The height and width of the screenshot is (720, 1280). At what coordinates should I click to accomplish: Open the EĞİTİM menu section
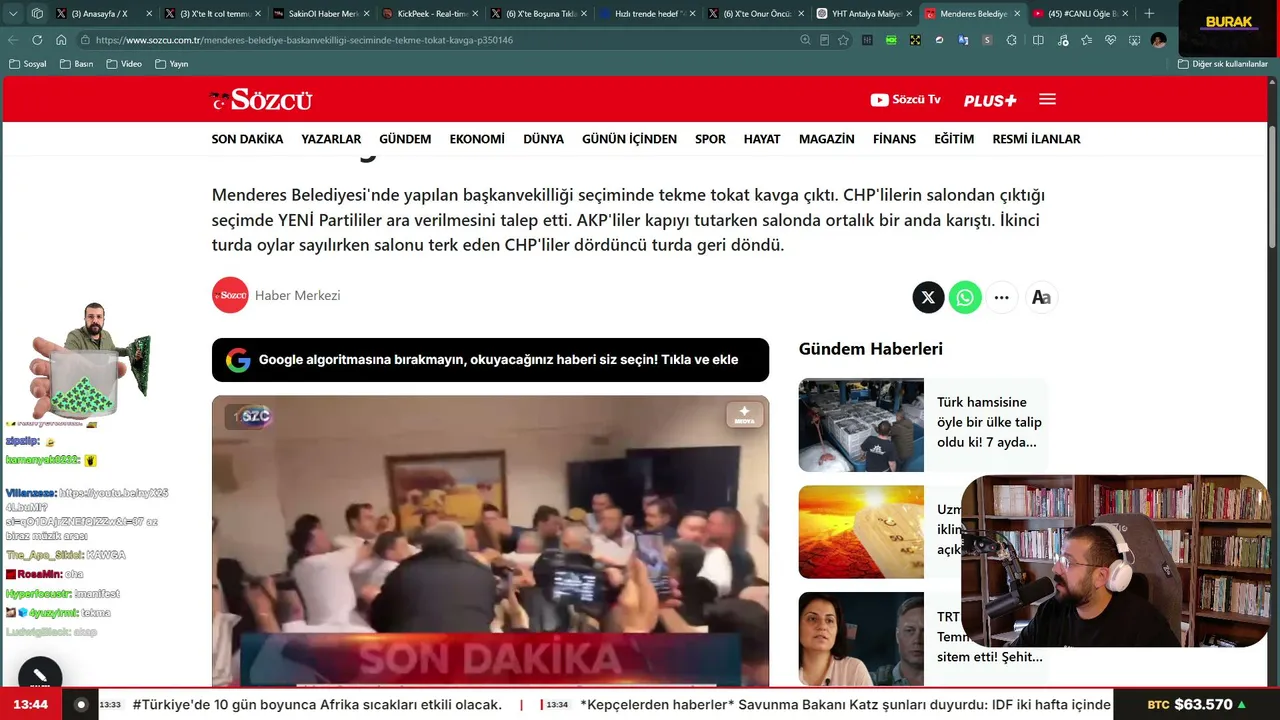[954, 139]
